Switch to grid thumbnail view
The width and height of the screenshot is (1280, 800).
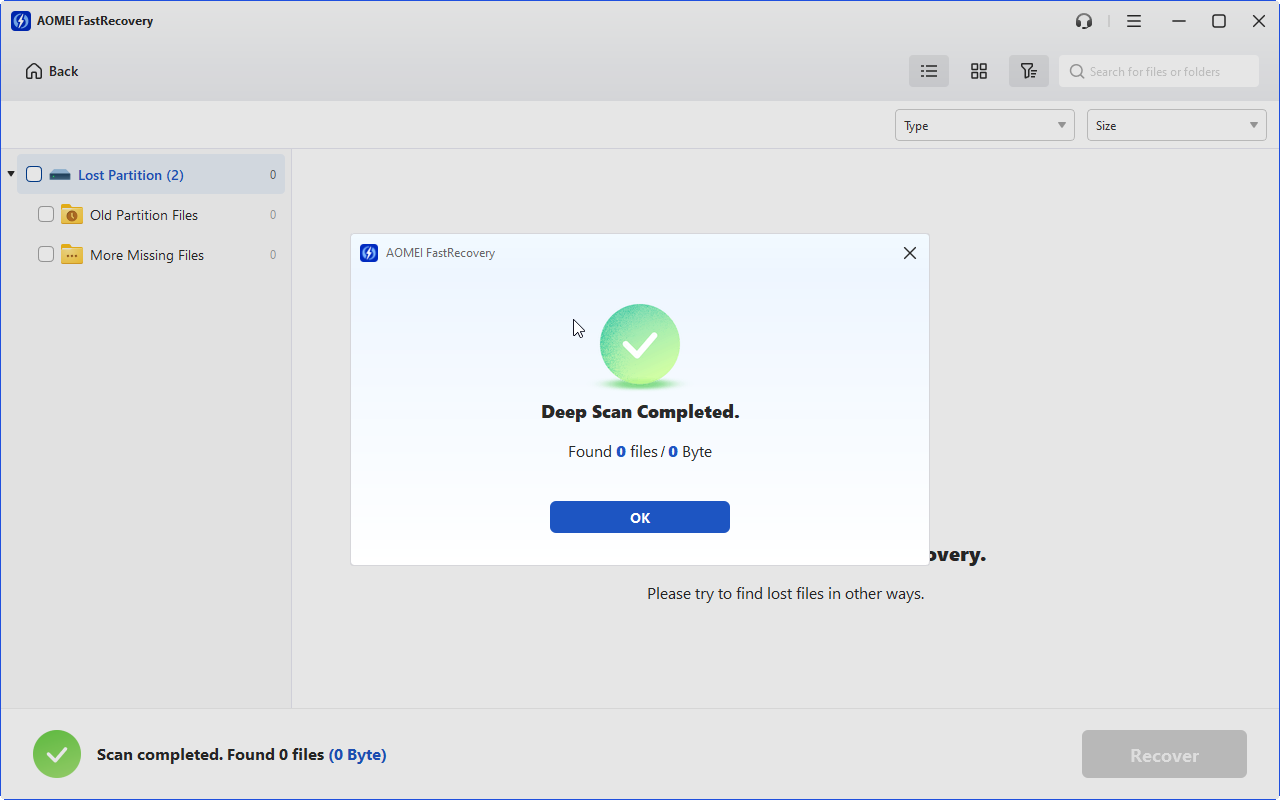(x=979, y=71)
